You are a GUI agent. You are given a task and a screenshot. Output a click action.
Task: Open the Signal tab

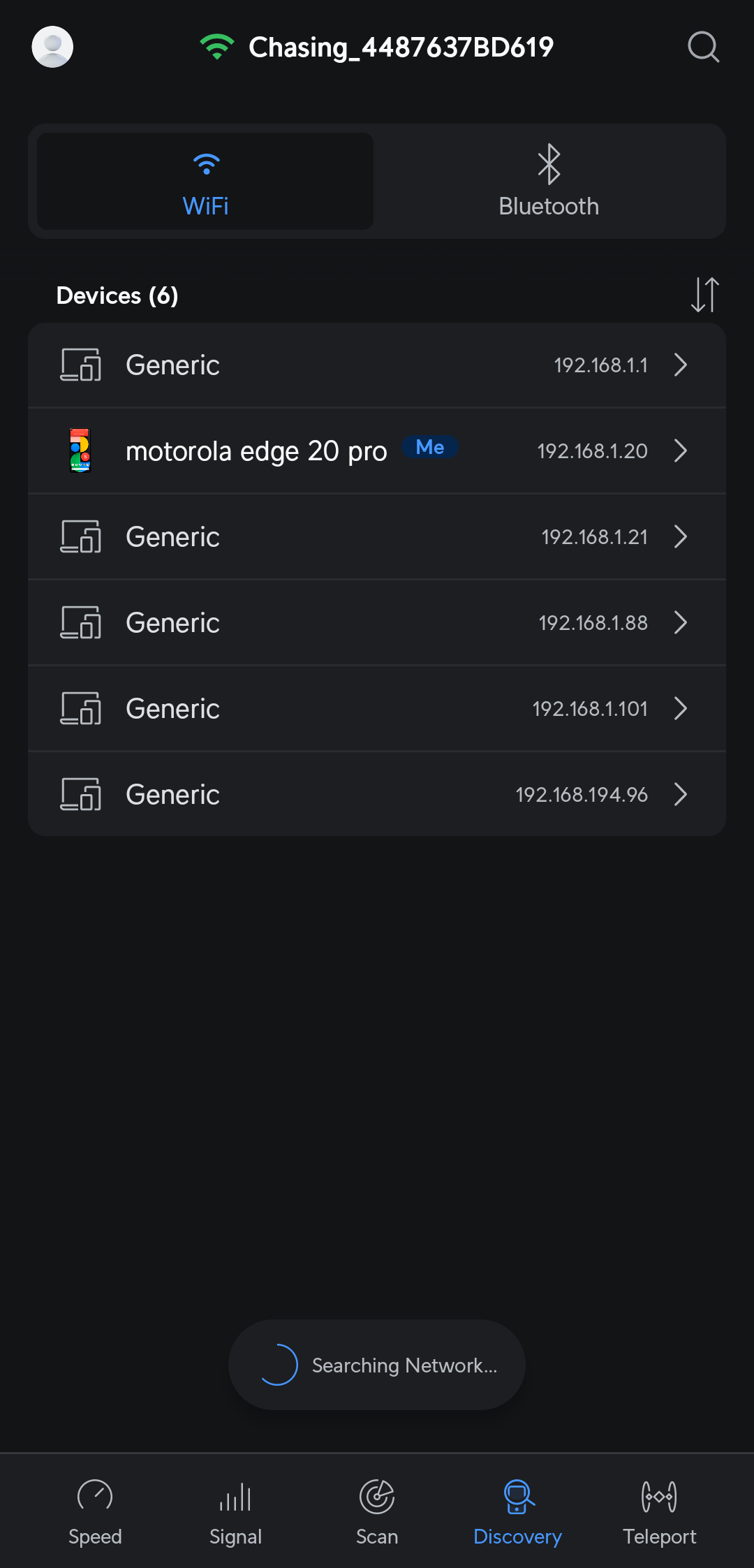(235, 1512)
